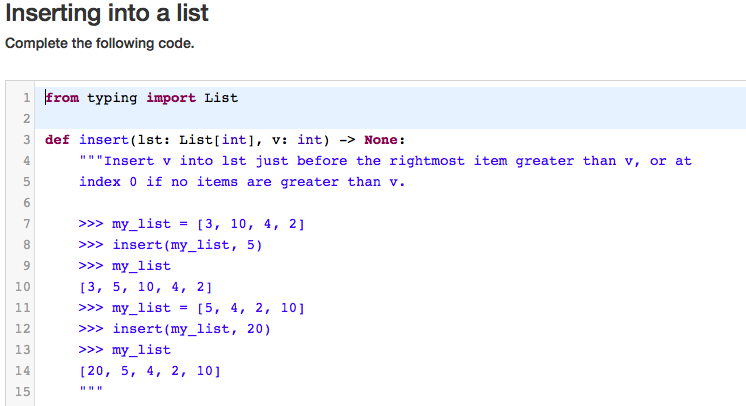Click line number 1 in gutter
Image resolution: width=746 pixels, height=406 pixels.
coord(26,98)
